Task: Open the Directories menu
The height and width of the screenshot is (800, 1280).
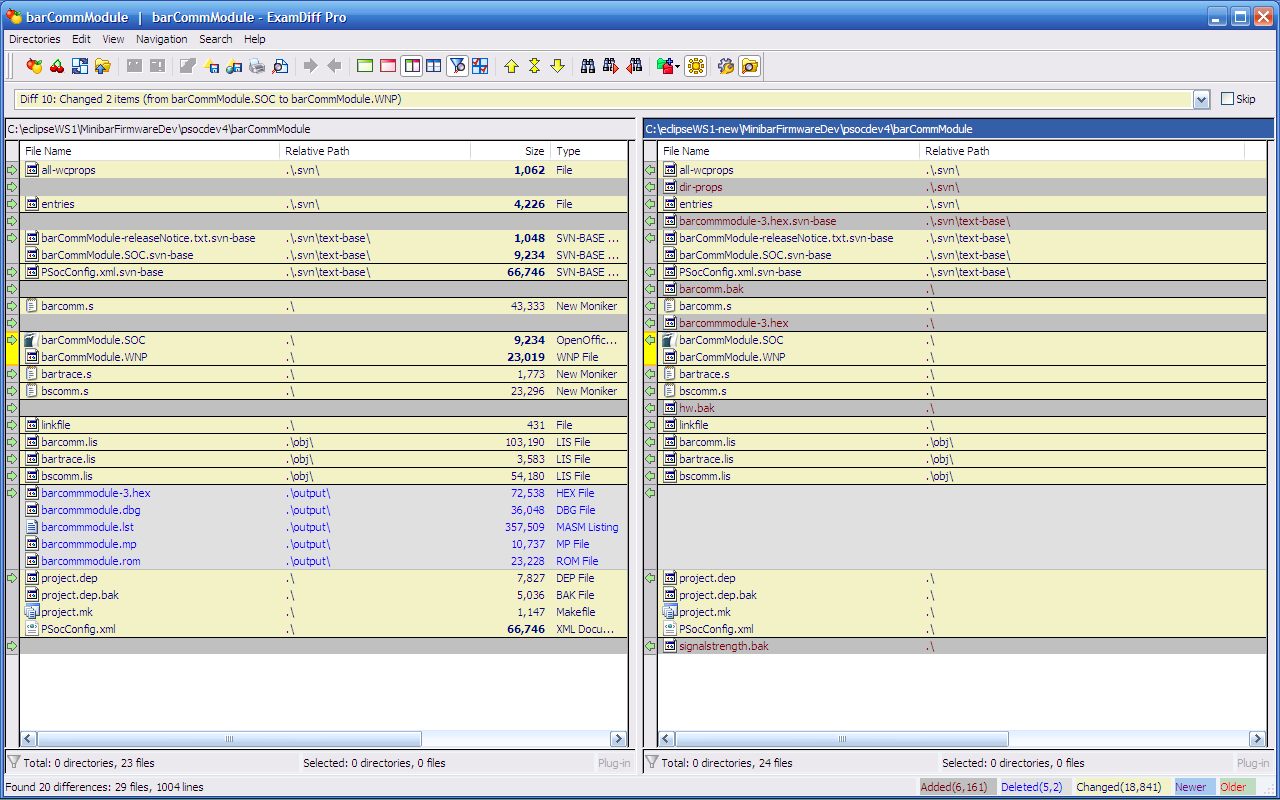Action: tap(35, 39)
